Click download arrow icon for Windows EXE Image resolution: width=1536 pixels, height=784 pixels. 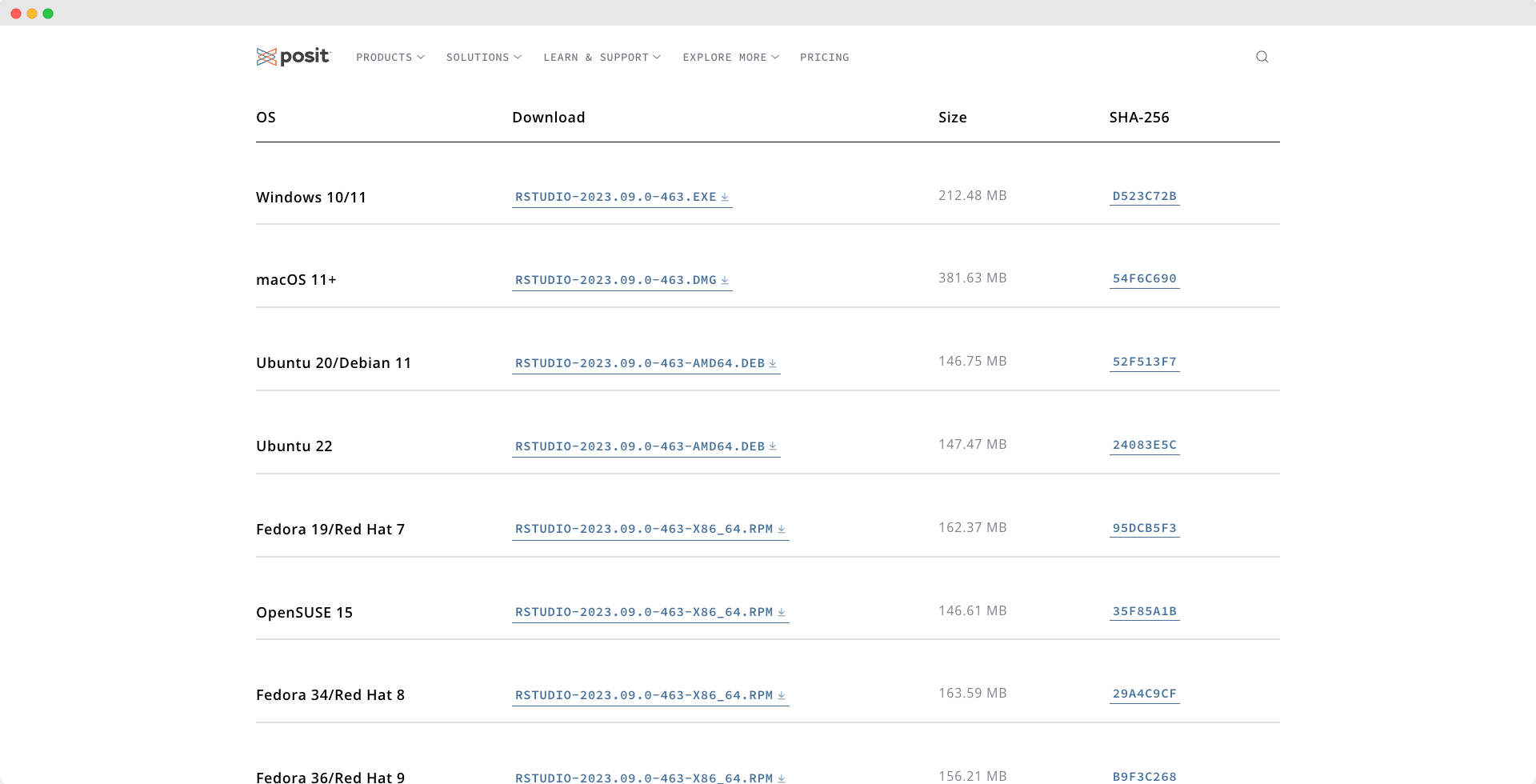click(x=725, y=197)
